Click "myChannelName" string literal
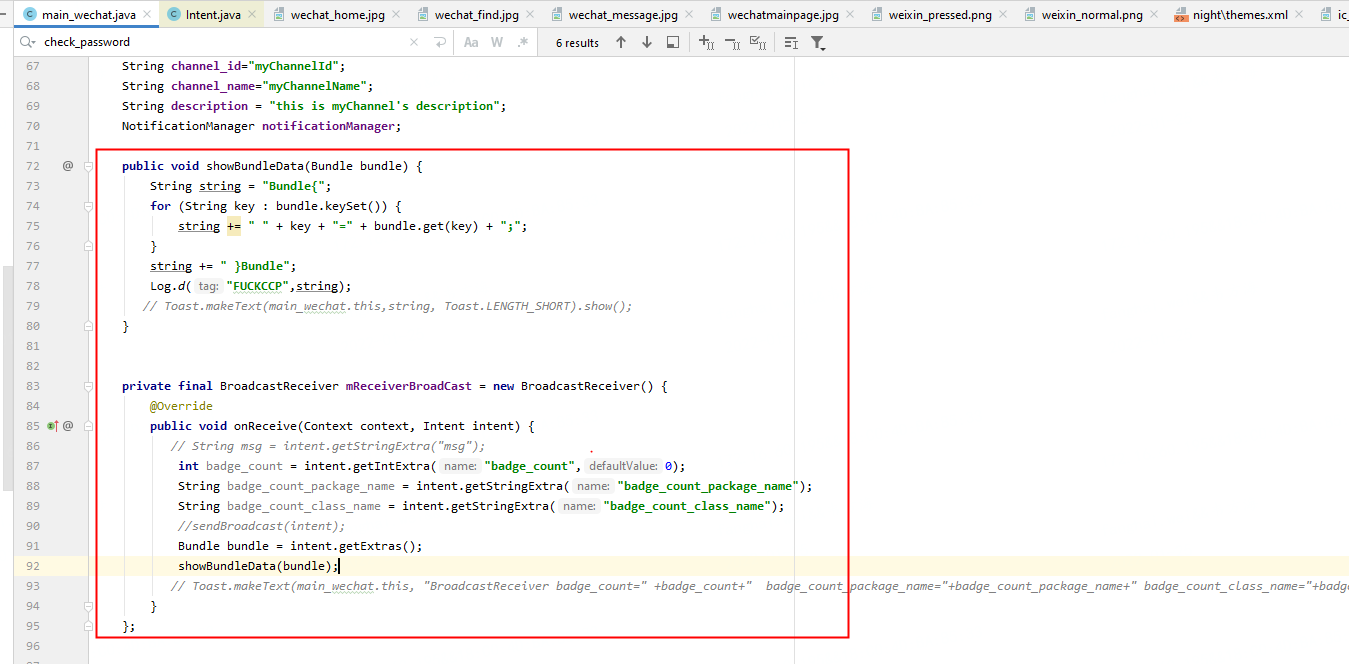This screenshot has height=664, width=1349. click(x=316, y=86)
